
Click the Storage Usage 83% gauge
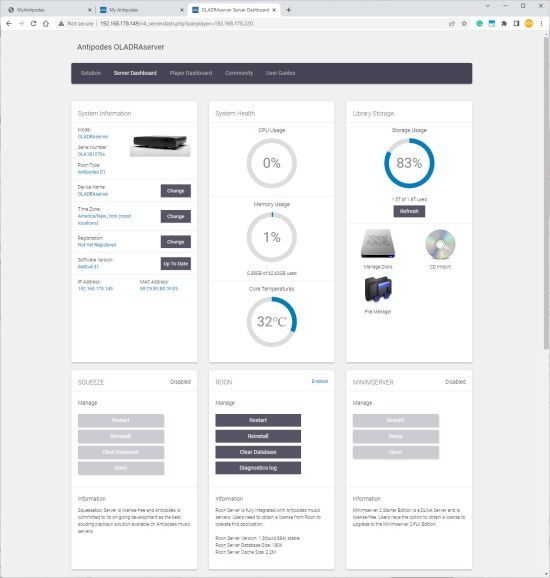tap(409, 163)
